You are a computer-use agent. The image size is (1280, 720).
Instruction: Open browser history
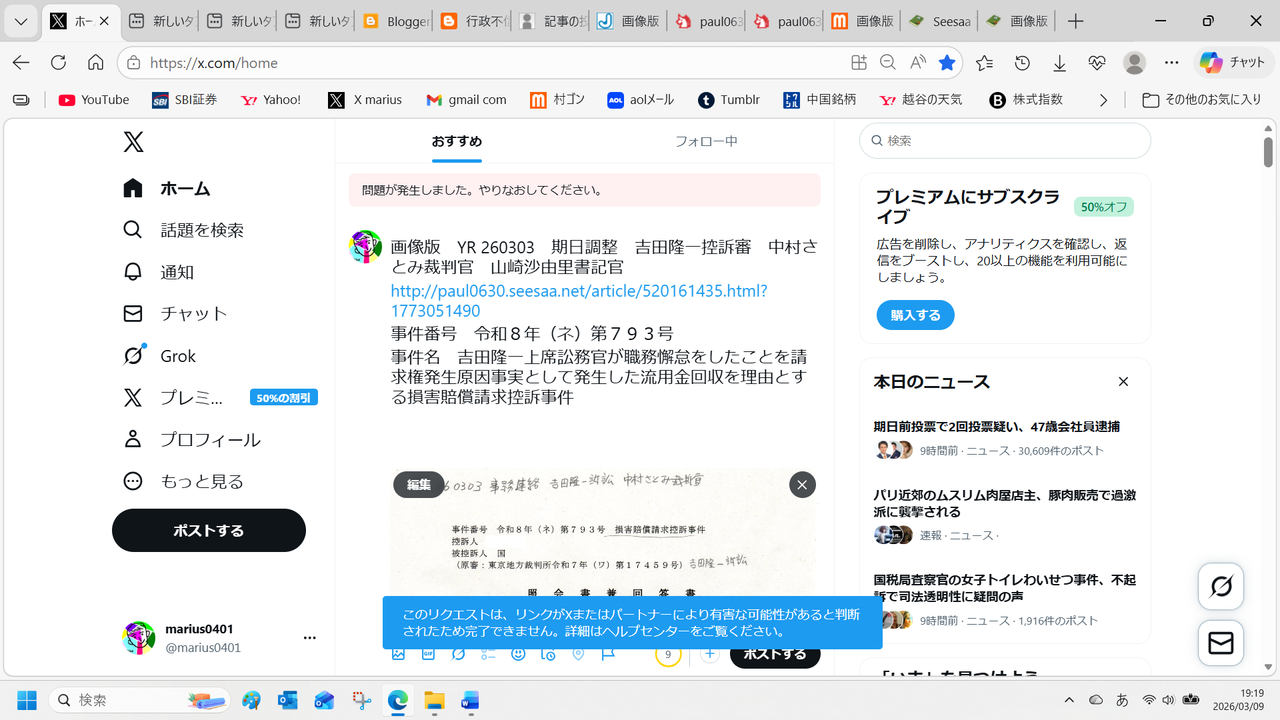click(1022, 62)
